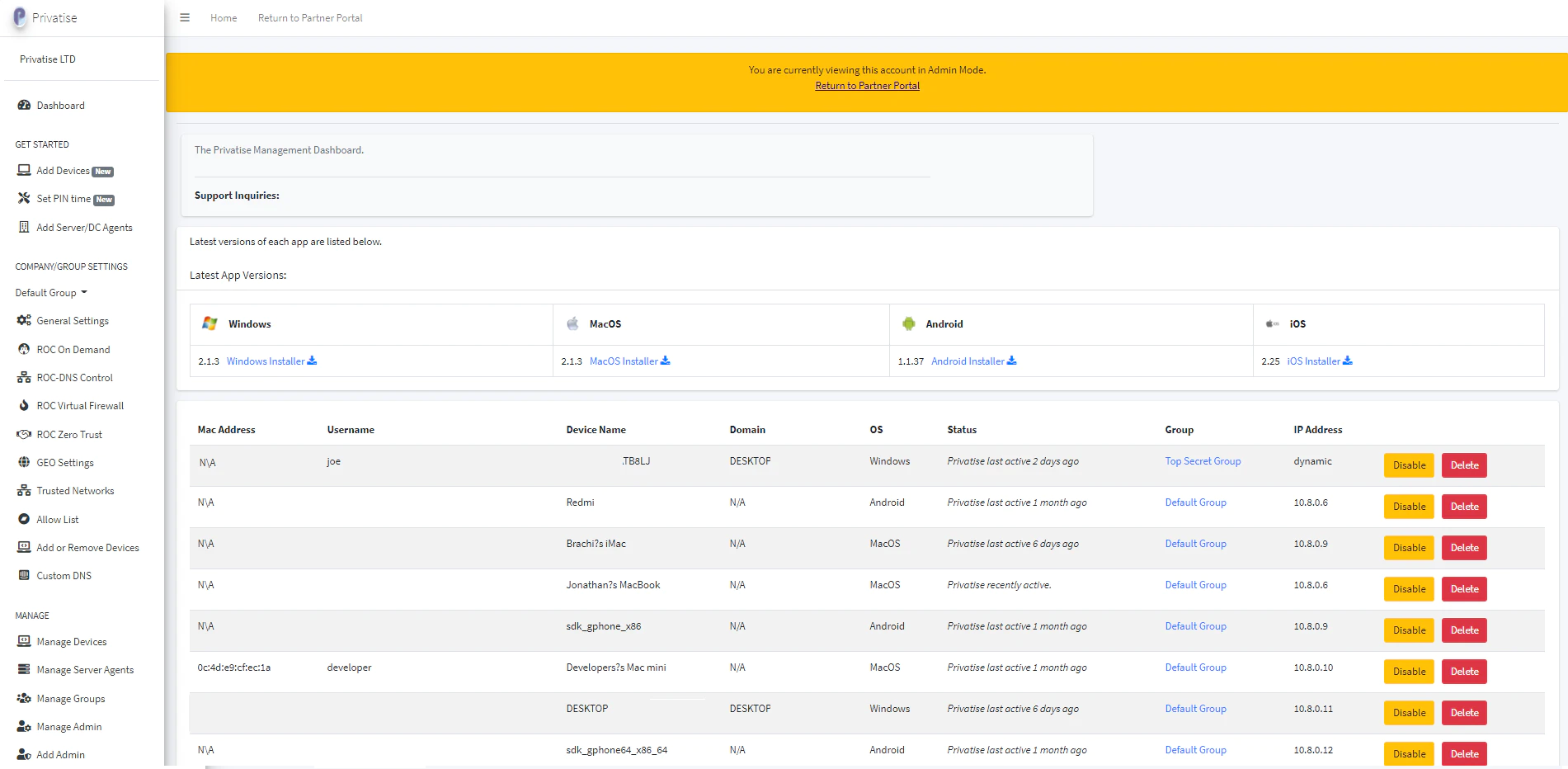
Task: Open the Dashboard menu item
Action: [60, 106]
